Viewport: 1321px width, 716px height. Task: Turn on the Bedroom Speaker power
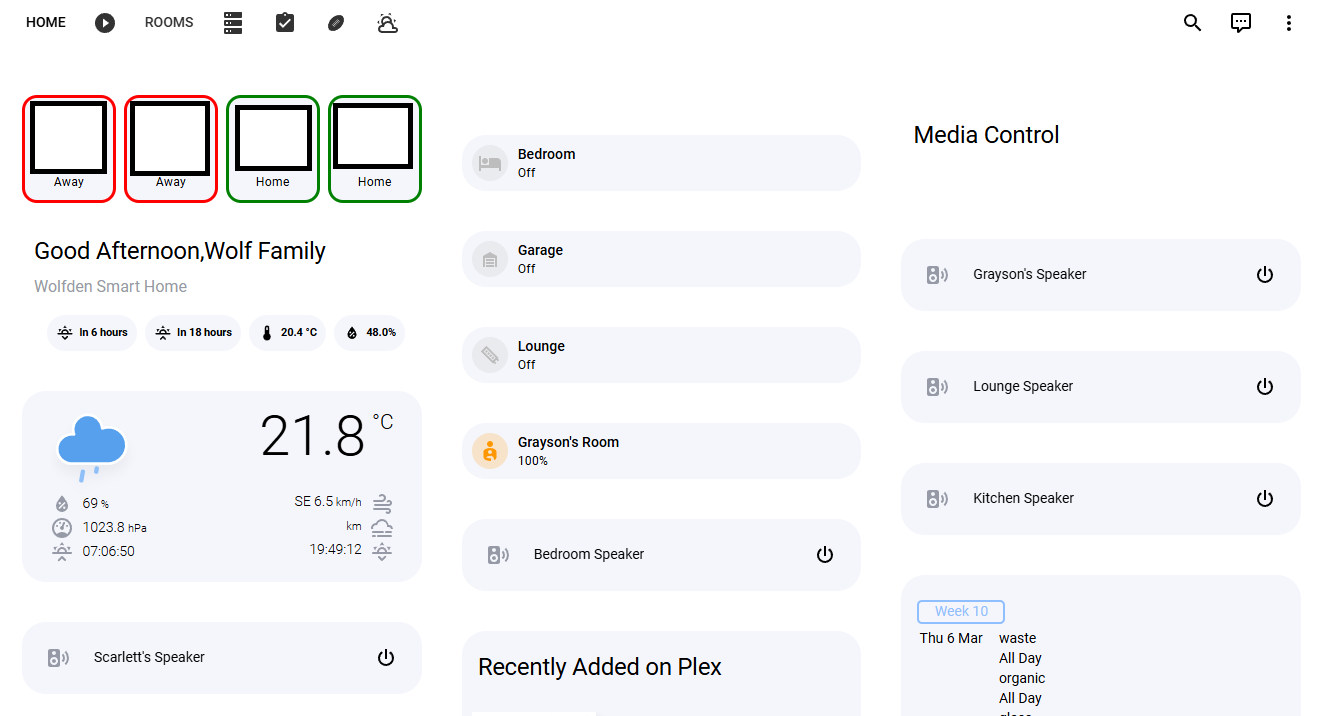coord(825,555)
